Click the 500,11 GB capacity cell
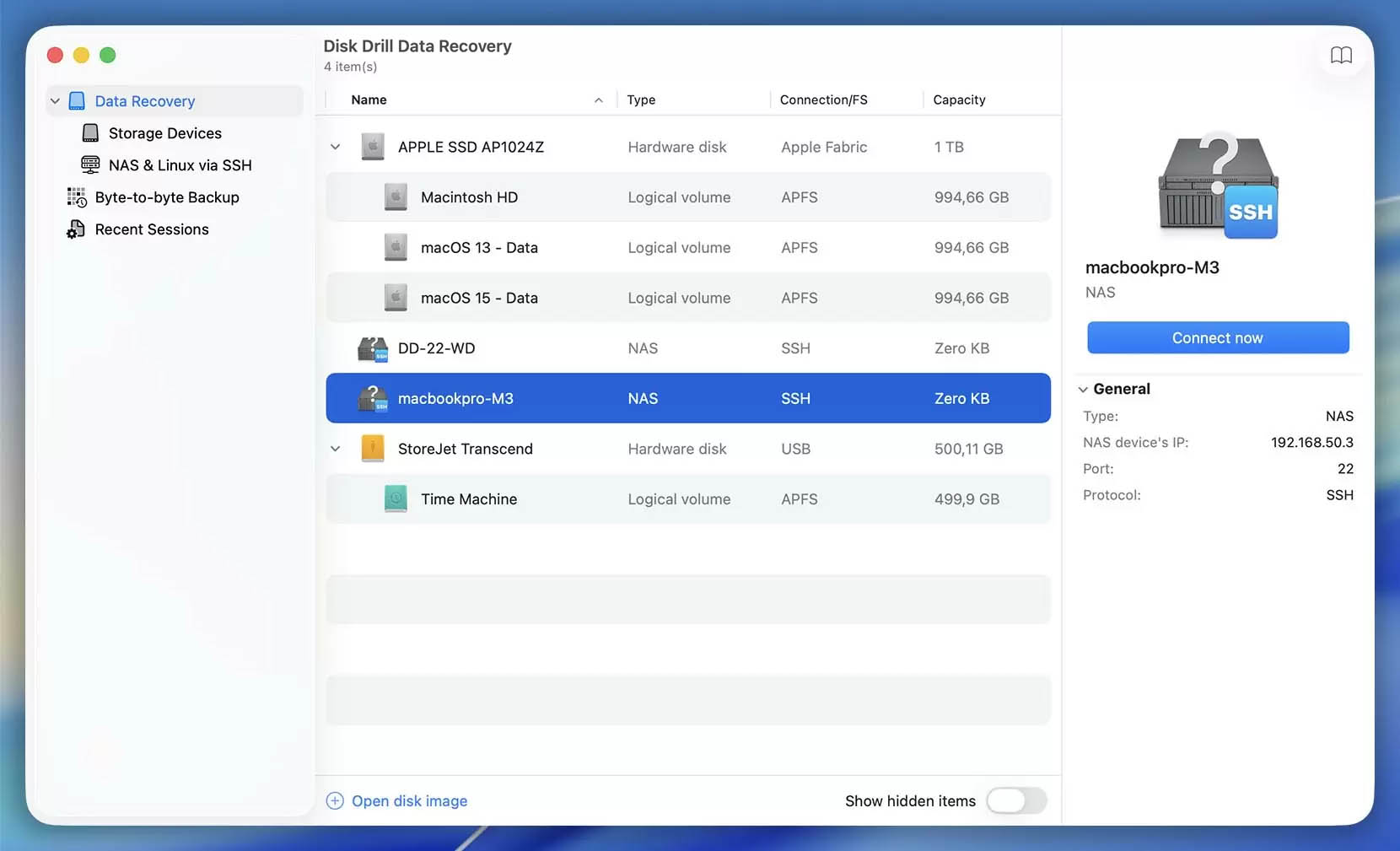 tap(969, 449)
